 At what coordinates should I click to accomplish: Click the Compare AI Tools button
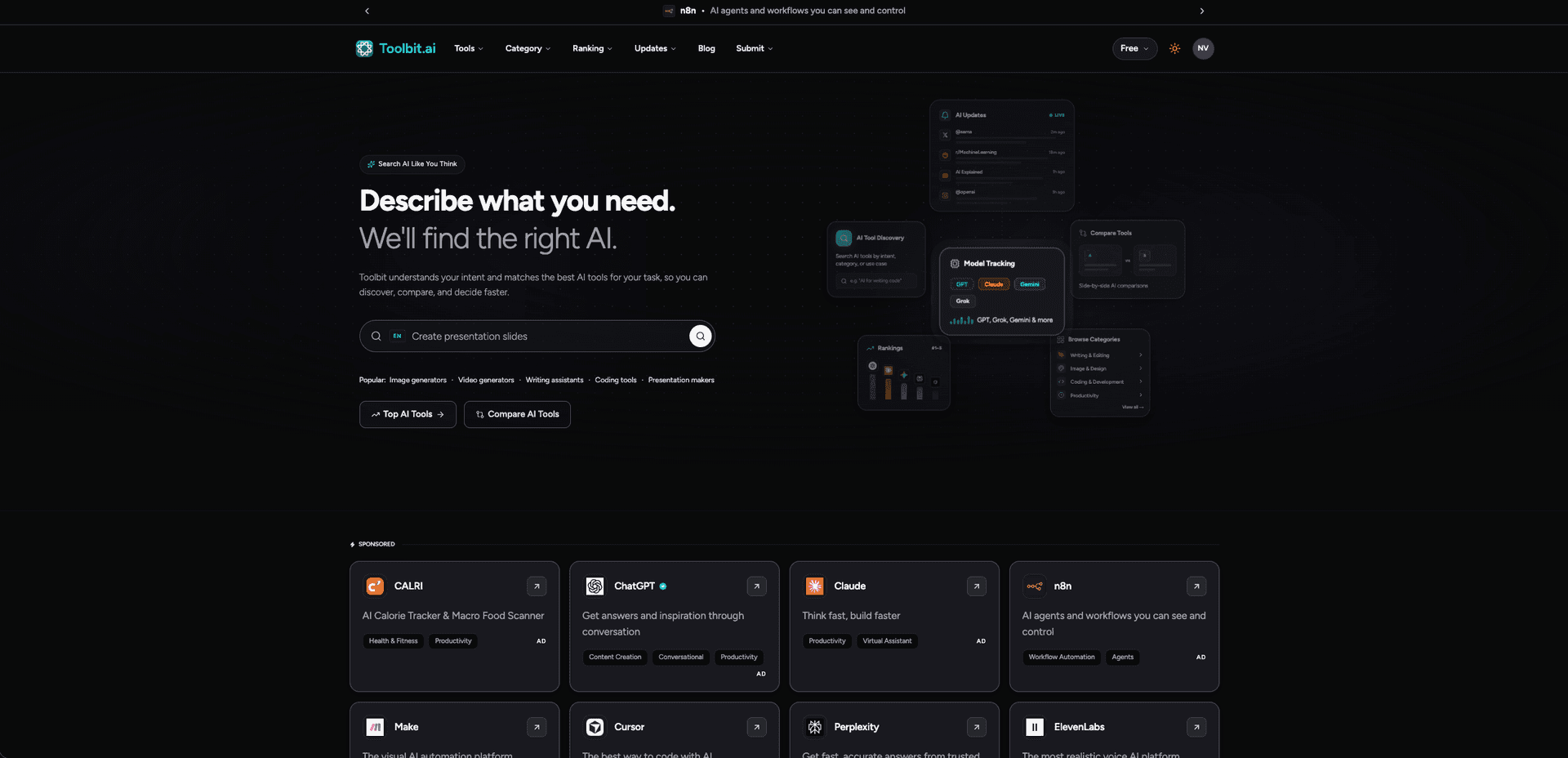click(x=517, y=414)
